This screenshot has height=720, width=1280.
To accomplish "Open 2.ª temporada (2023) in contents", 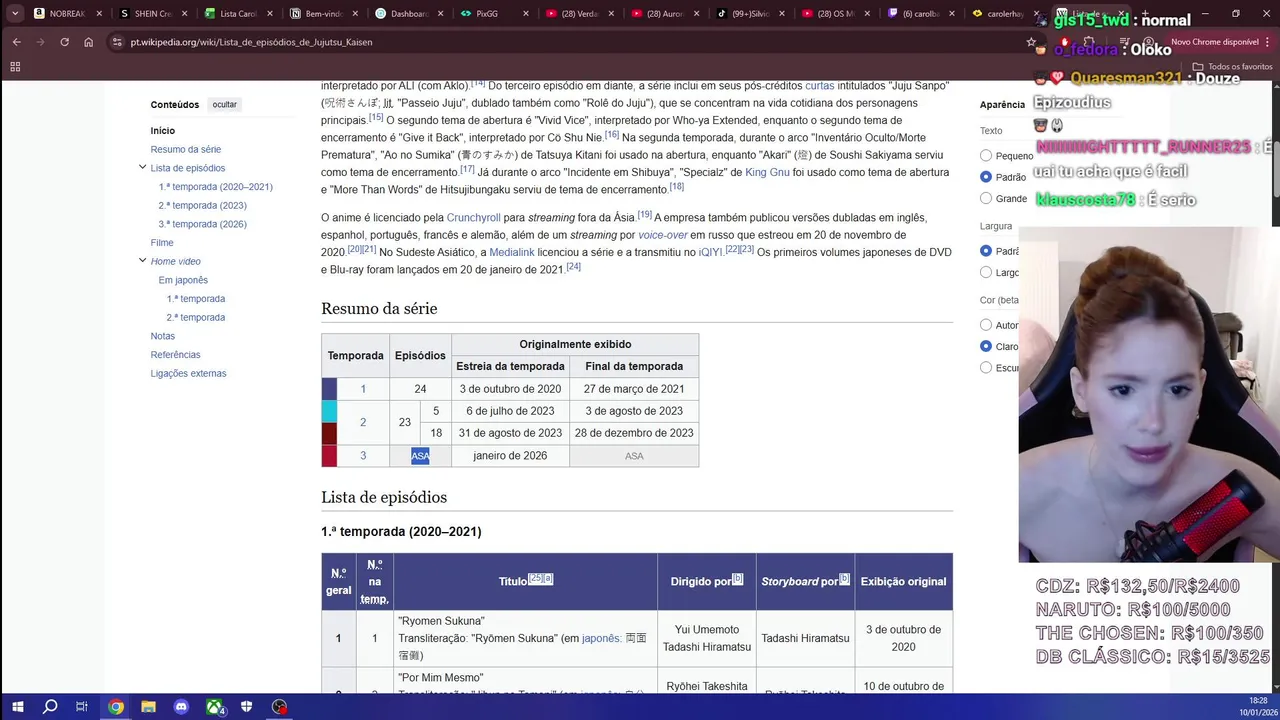I will 202,205.
